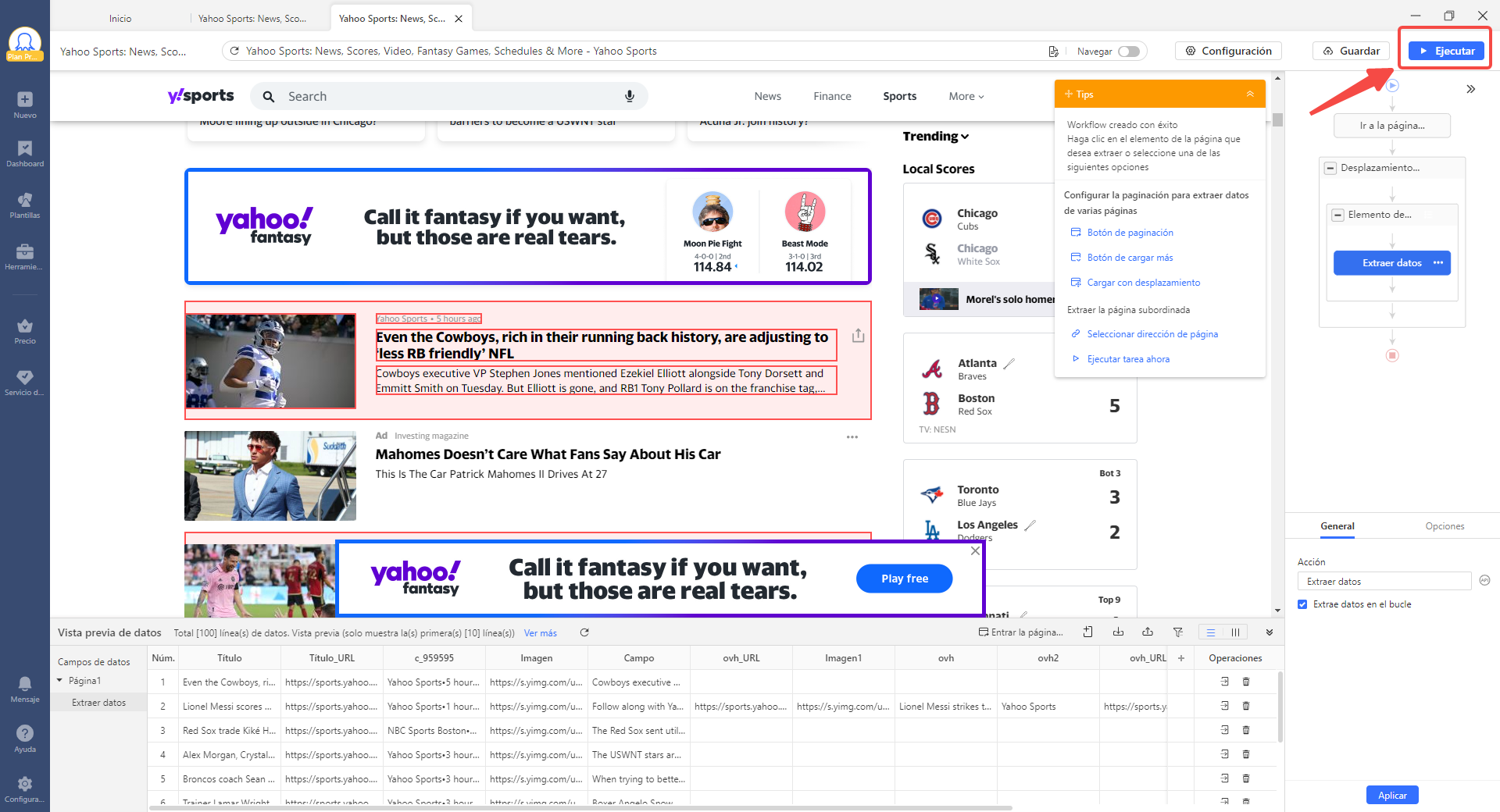
Task: Click the download data icon
Action: pyautogui.click(x=1118, y=632)
